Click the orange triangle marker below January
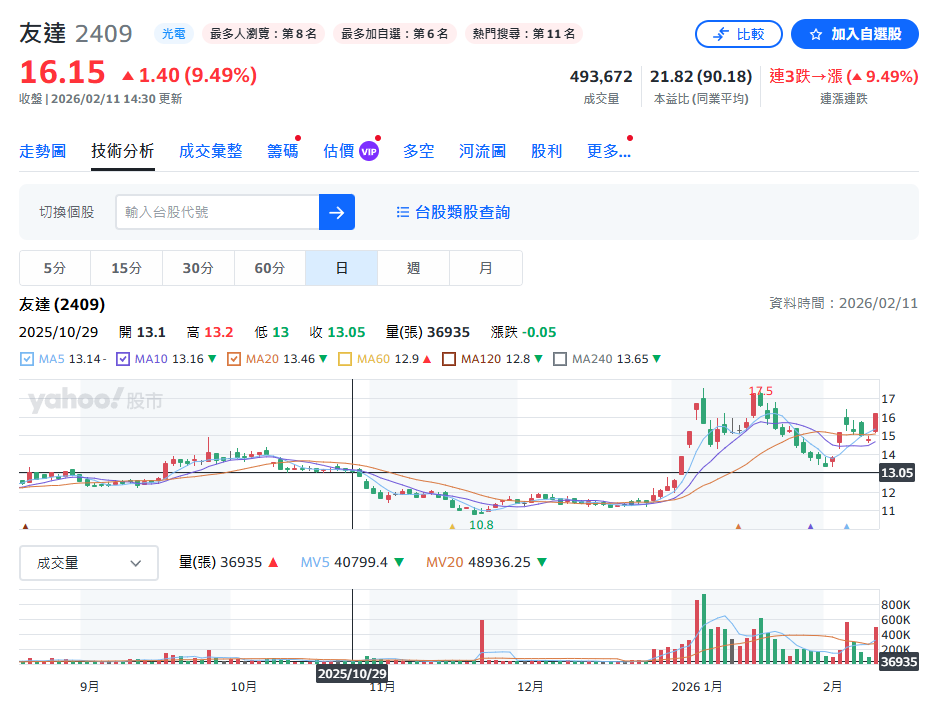This screenshot has height=714, width=932. point(738,526)
